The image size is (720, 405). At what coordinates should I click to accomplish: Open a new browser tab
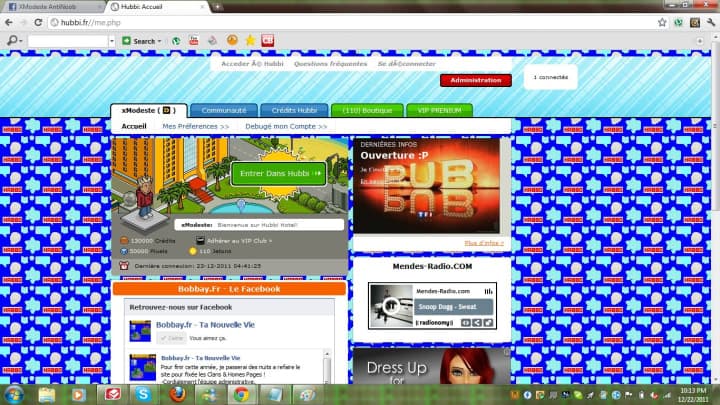point(217,7)
